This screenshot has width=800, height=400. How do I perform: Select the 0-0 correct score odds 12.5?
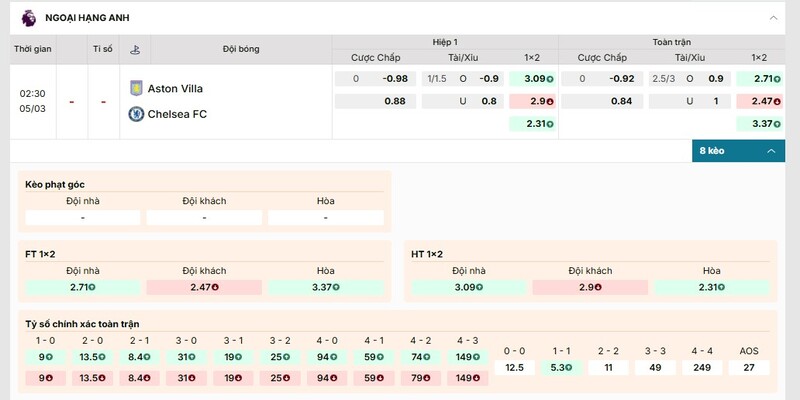tap(515, 368)
